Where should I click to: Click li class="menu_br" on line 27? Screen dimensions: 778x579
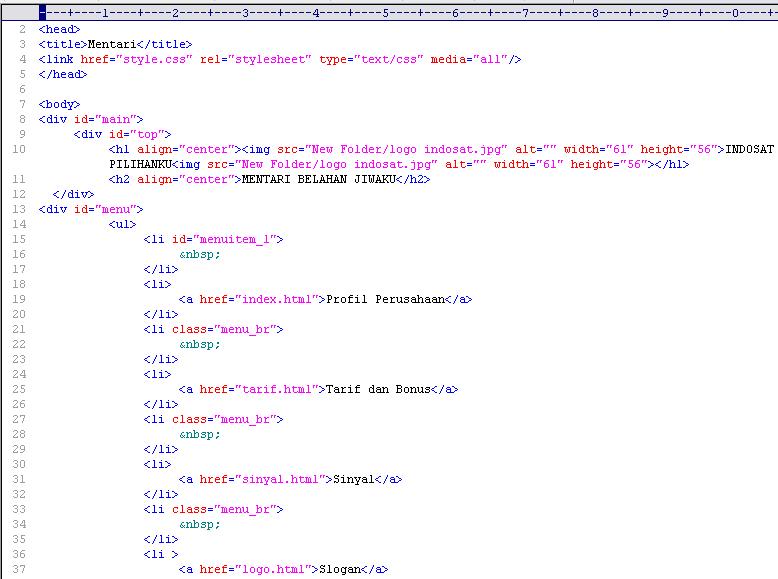pyautogui.click(x=213, y=419)
